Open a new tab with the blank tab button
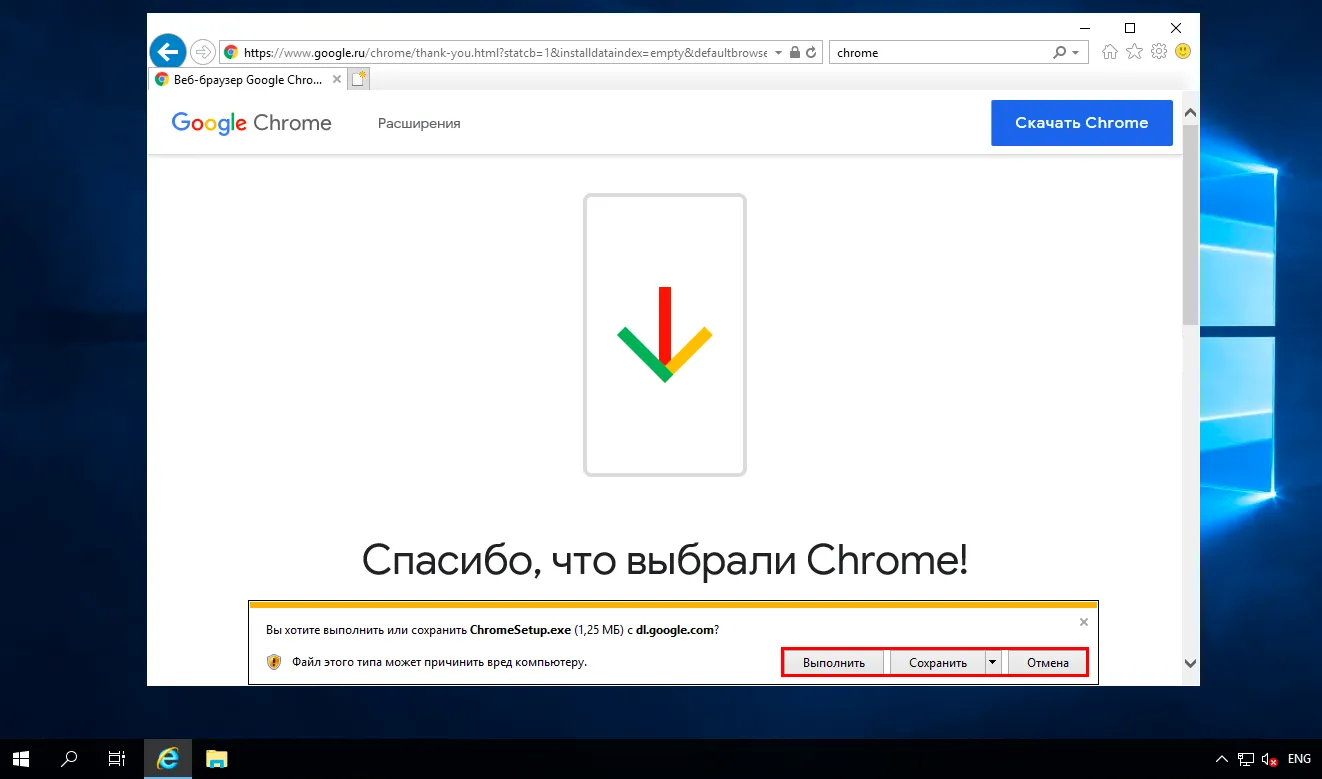This screenshot has width=1322, height=779. click(x=359, y=79)
